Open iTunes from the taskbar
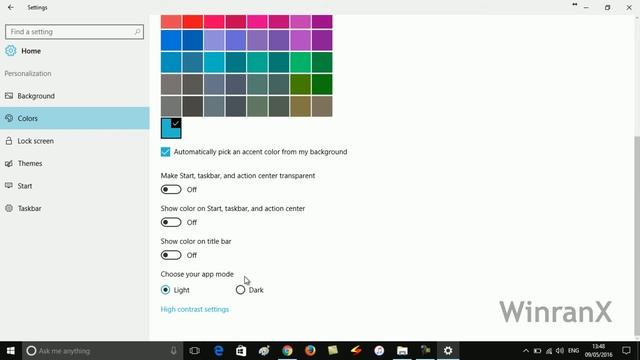 379,351
